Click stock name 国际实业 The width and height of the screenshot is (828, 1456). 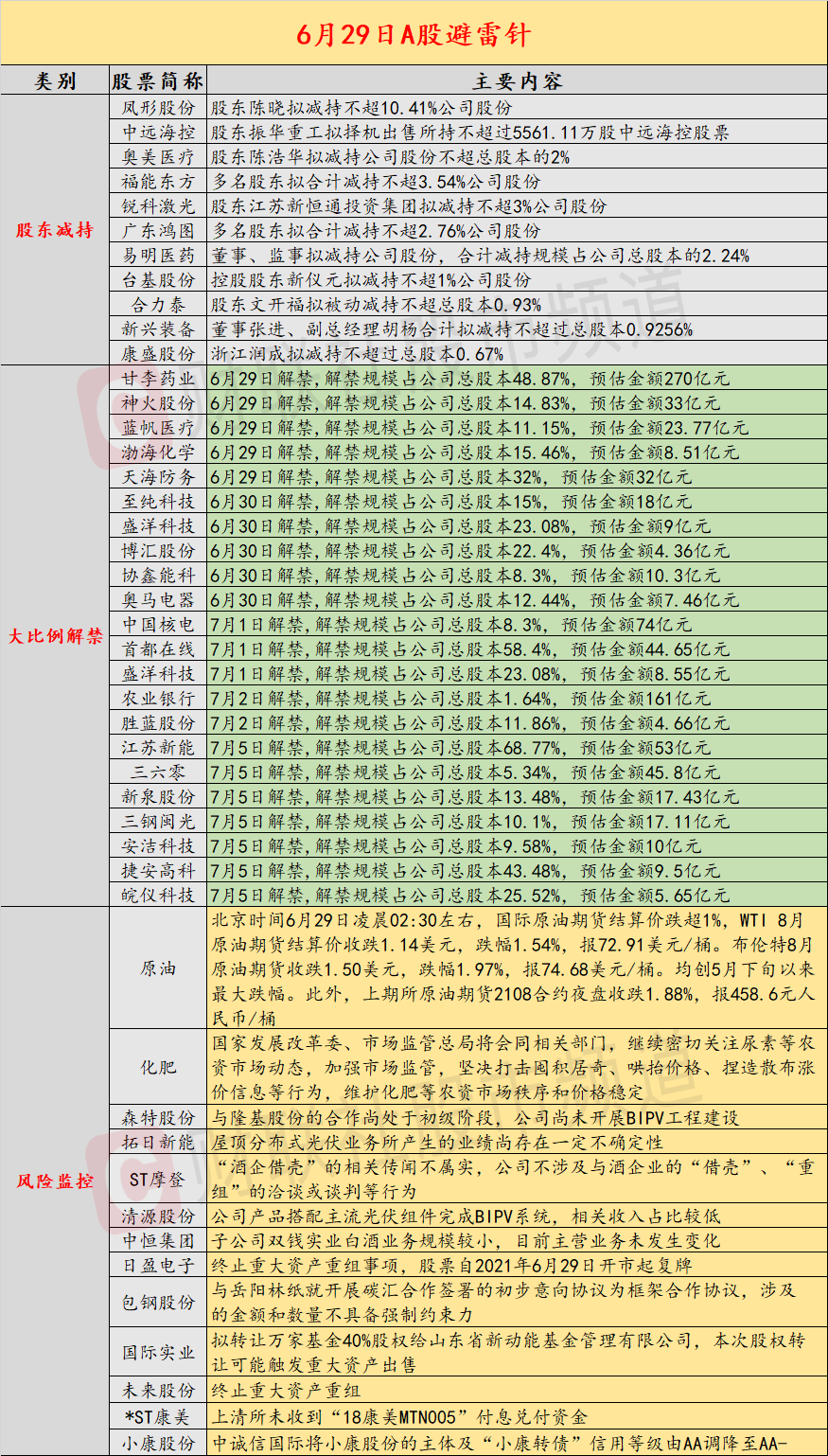(x=158, y=1353)
